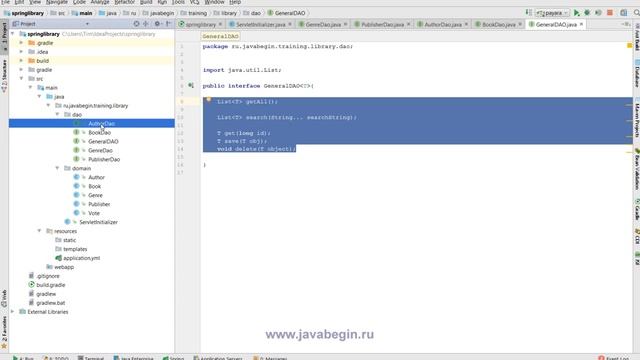The image size is (640, 360).
Task: Open the recent tabs list dropdown
Action: click(x=627, y=24)
